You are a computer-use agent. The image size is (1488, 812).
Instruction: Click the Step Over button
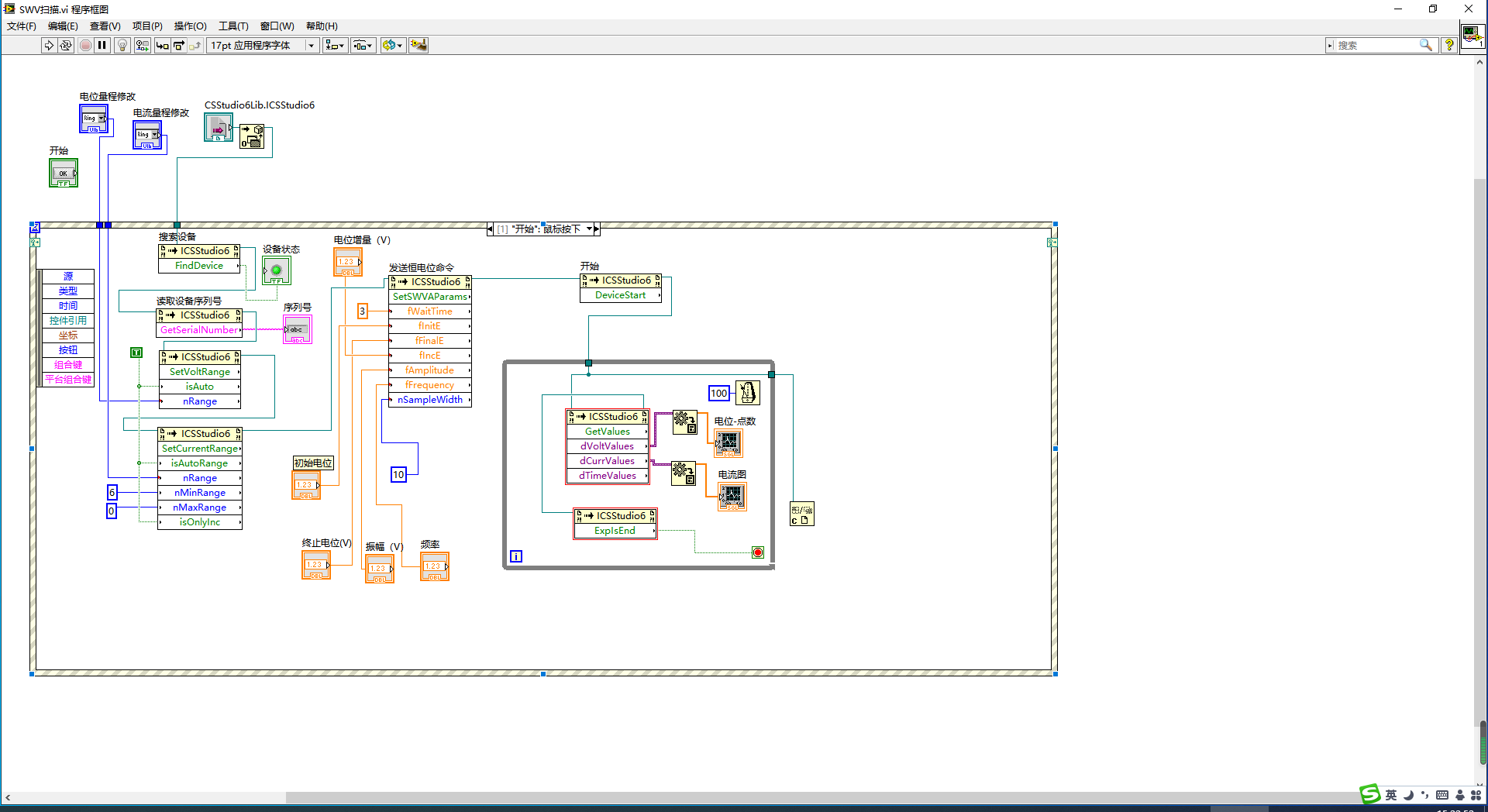click(178, 46)
